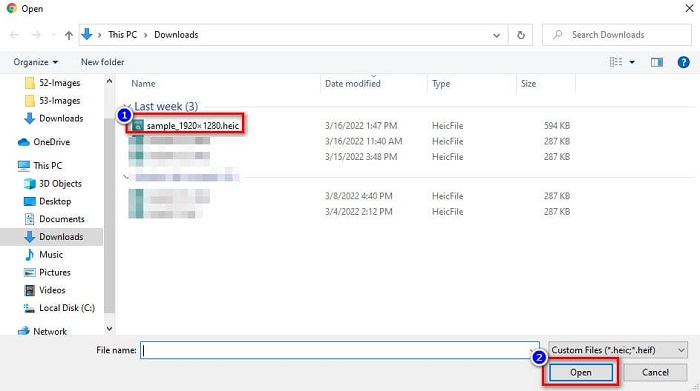Click the OneDrive cloud icon
700x391 pixels.
click(23, 142)
